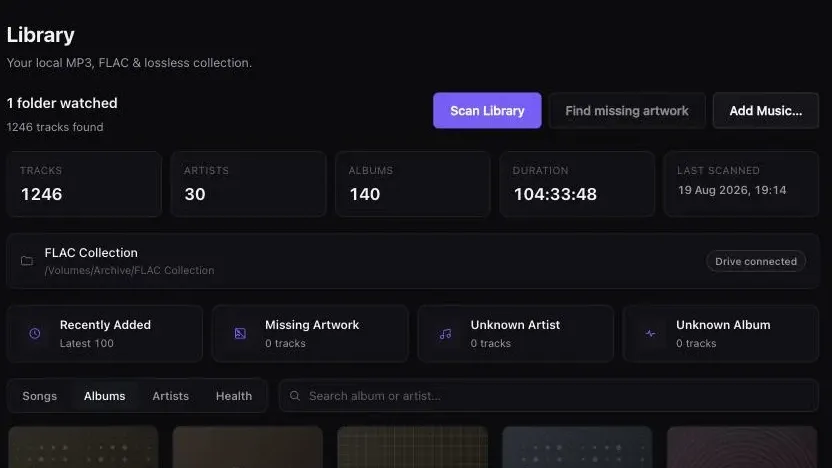
Task: Open the first album cover thumbnail
Action: click(x=83, y=447)
